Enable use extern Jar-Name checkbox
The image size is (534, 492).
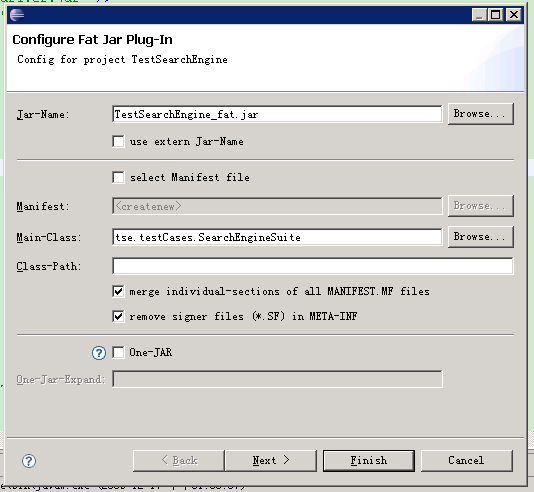(118, 141)
